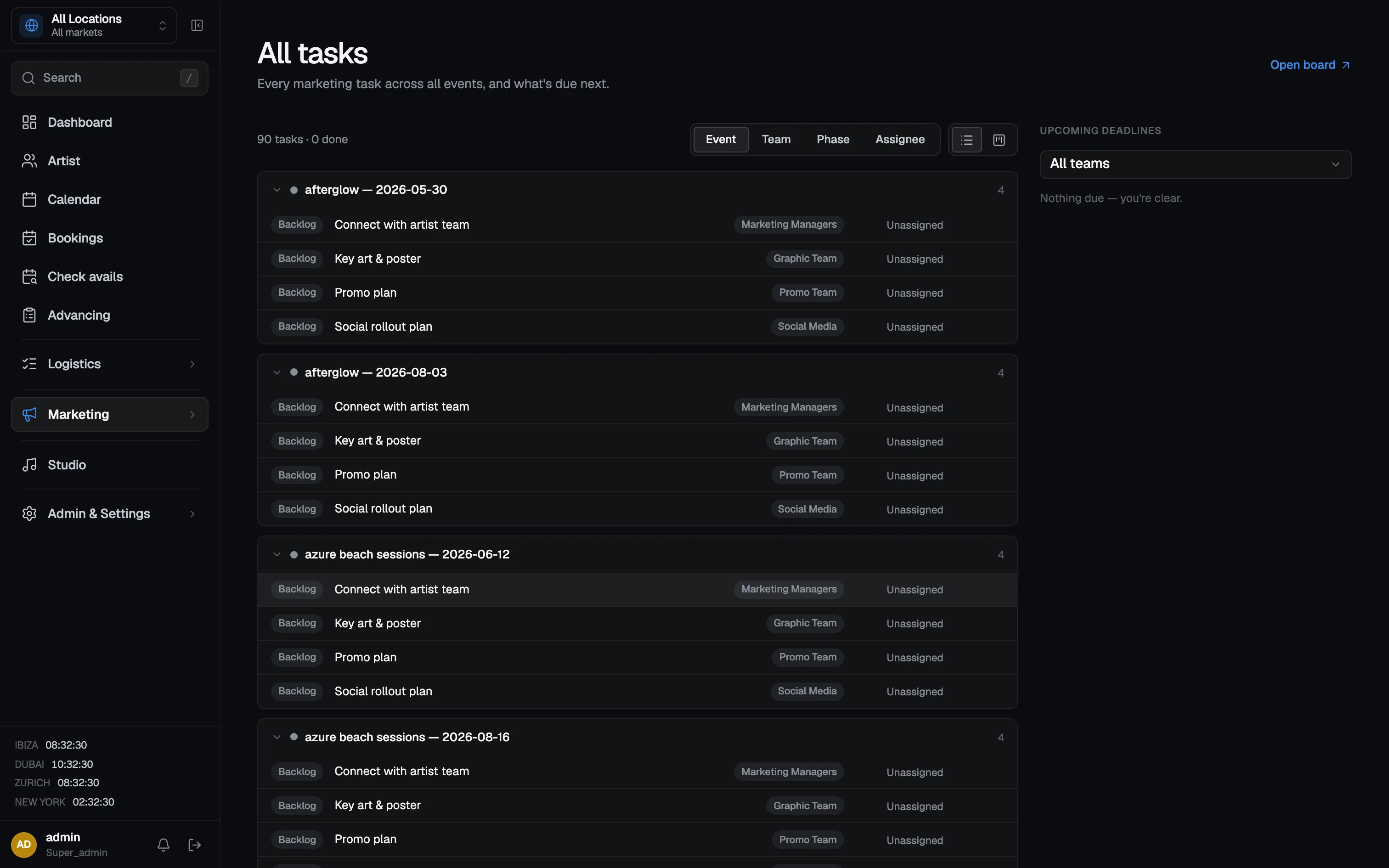1389x868 pixels.
Task: Click the magnifier icon in the search box
Action: point(28,78)
